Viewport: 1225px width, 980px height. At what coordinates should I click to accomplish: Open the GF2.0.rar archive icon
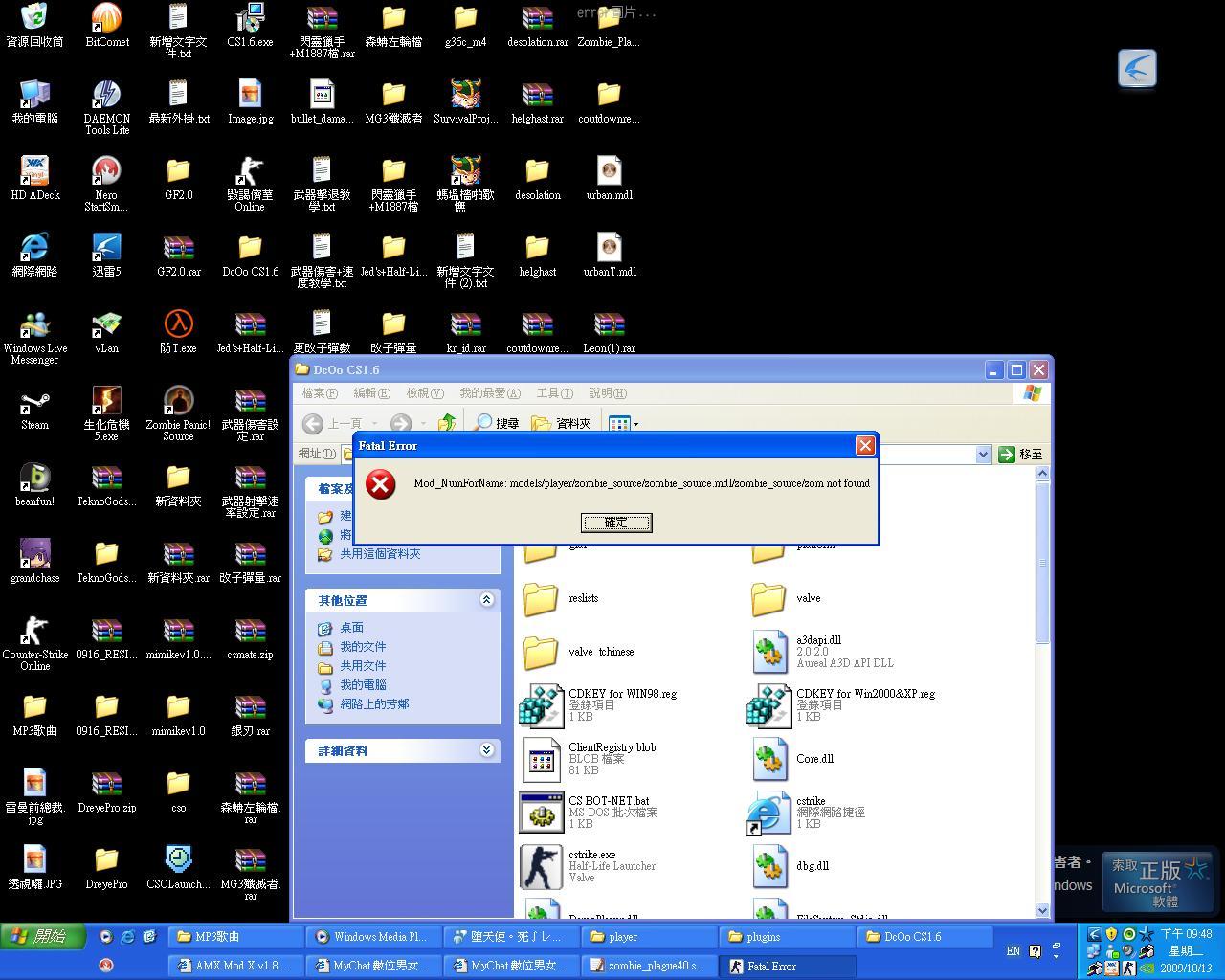pos(178,255)
